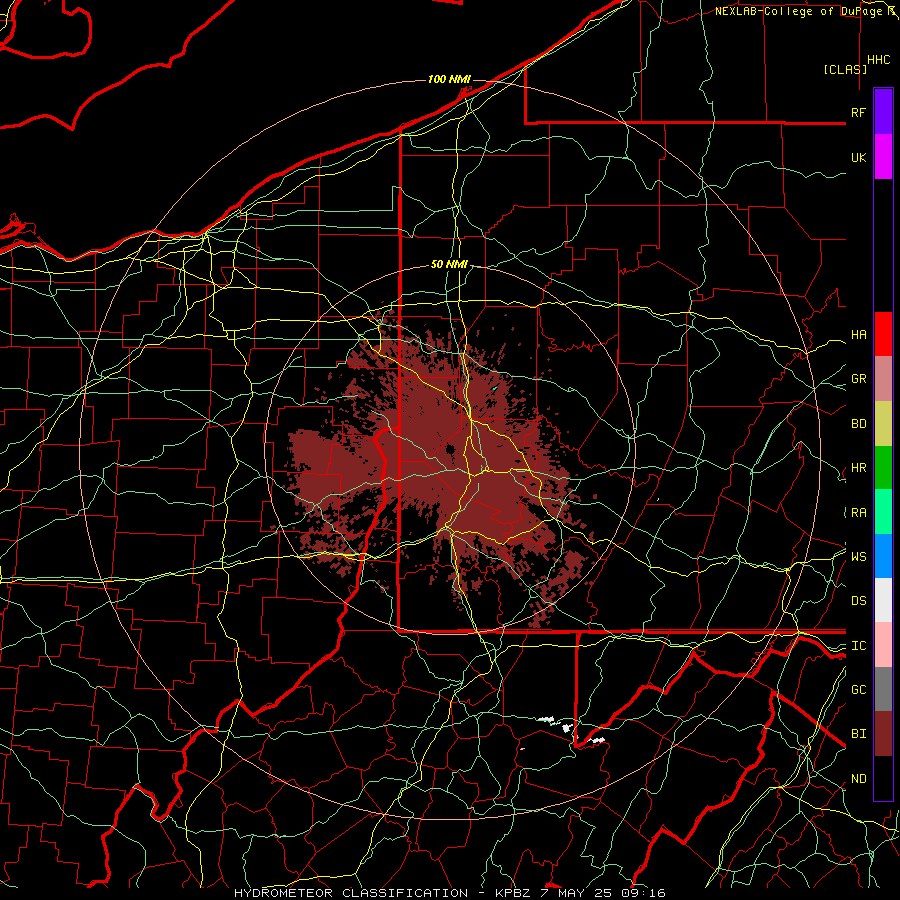The height and width of the screenshot is (900, 900).
Task: Click the RF purple legend swatch
Action: click(883, 112)
